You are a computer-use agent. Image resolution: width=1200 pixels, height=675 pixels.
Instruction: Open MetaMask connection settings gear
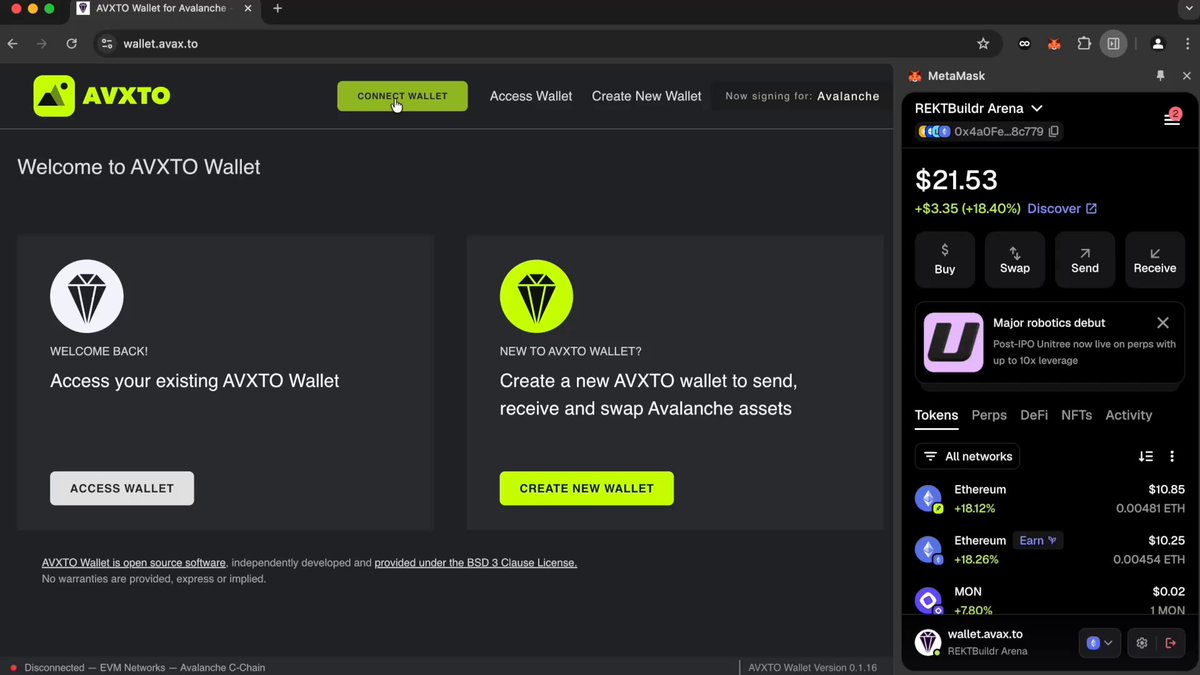point(1141,643)
